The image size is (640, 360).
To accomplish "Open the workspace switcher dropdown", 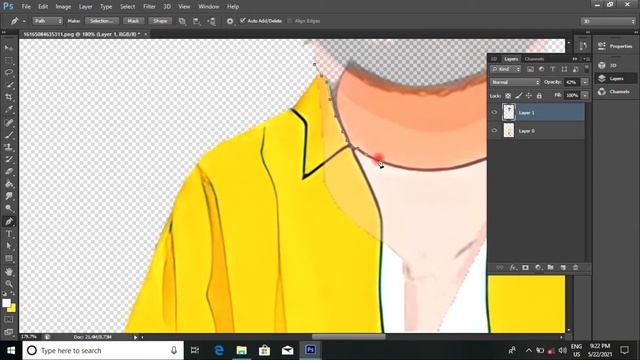I will click(608, 21).
